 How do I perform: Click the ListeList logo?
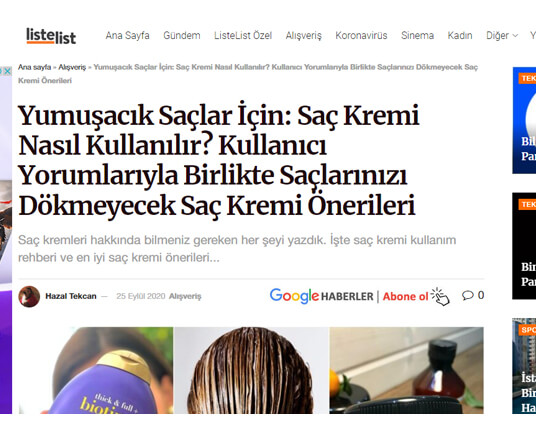tap(51, 36)
